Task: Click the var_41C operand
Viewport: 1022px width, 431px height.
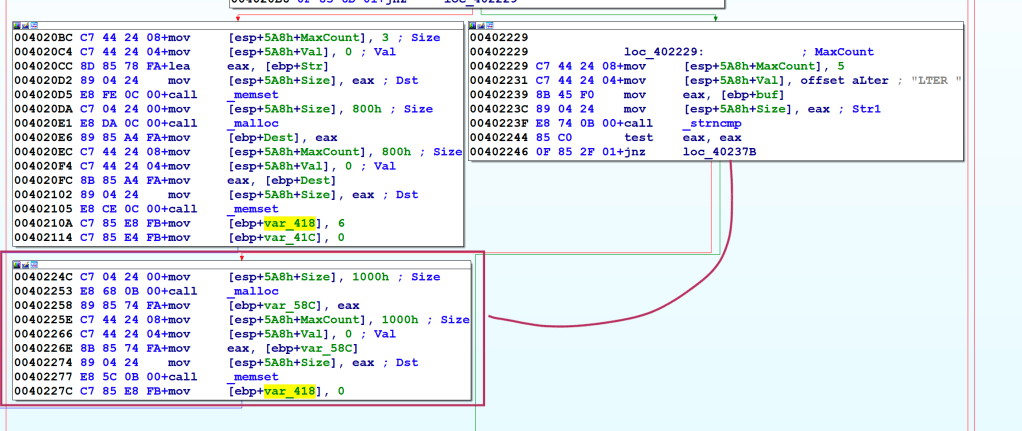Action: coord(284,238)
